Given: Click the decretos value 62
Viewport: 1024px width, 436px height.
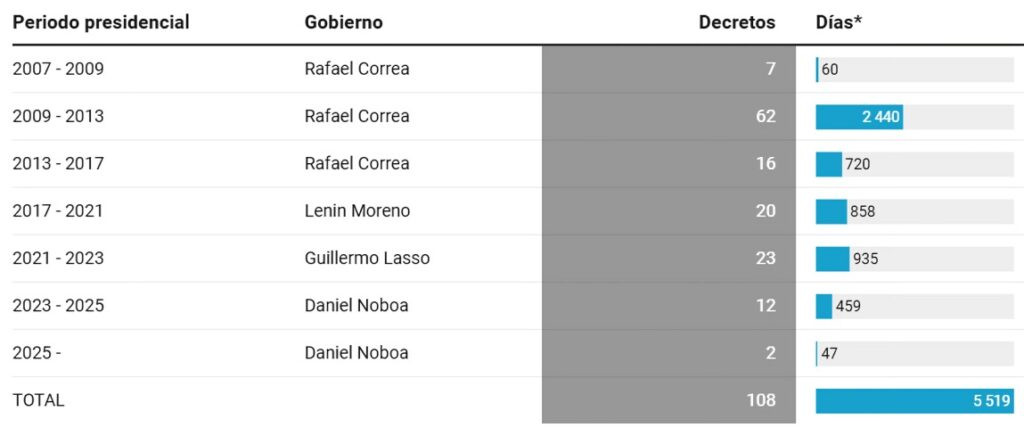Looking at the screenshot, I should click(x=765, y=116).
